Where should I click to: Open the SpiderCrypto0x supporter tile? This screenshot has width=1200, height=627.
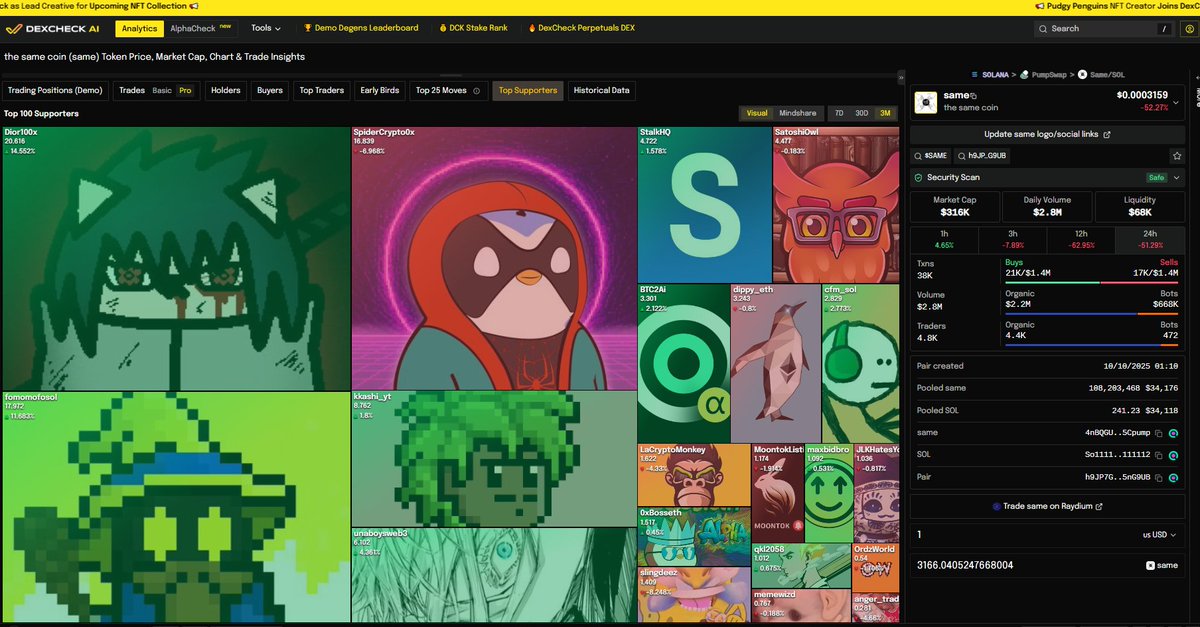click(x=494, y=257)
